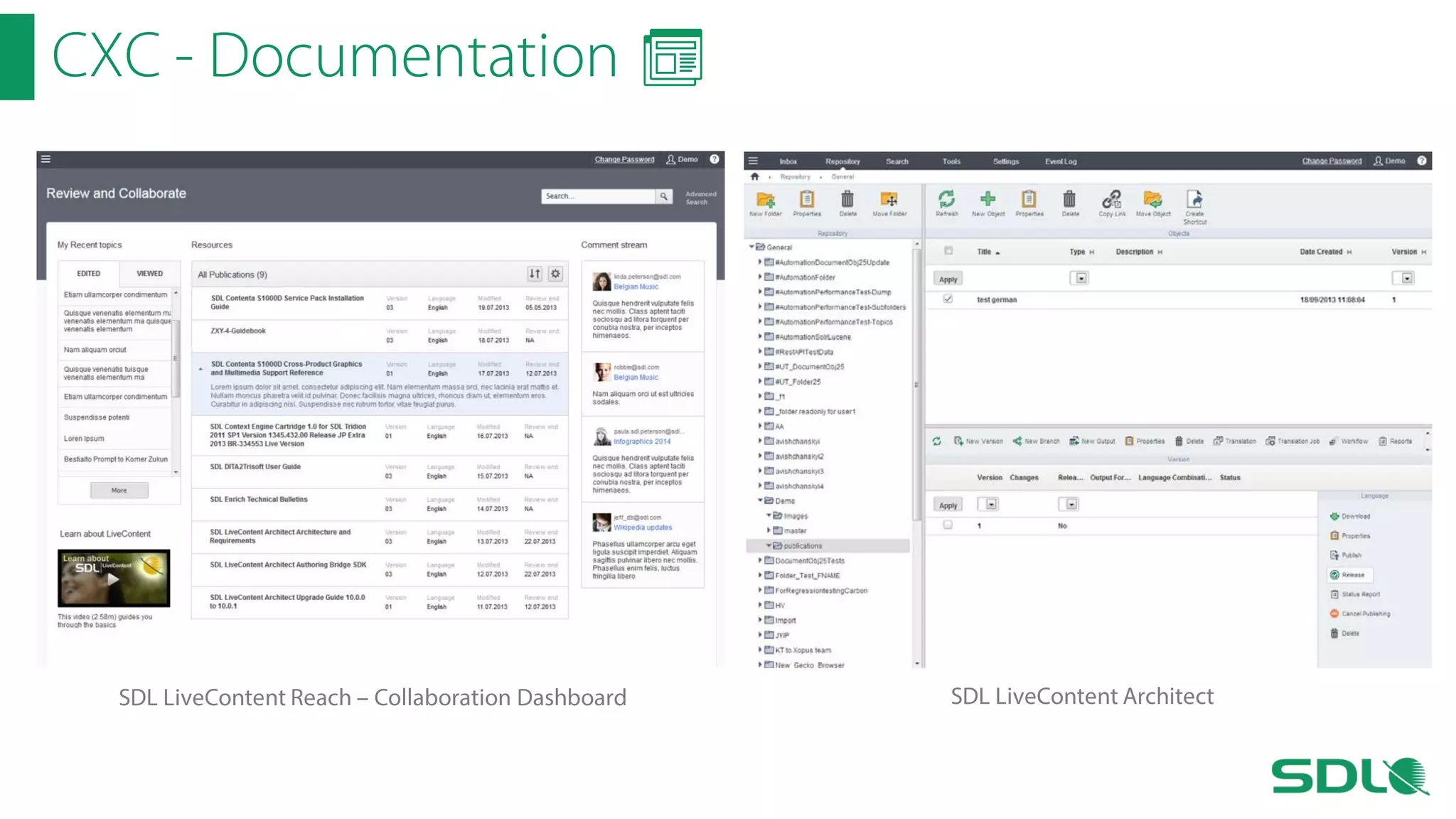Viewport: 1456px width, 819px height.
Task: Click the New Object plus icon
Action: [x=987, y=199]
